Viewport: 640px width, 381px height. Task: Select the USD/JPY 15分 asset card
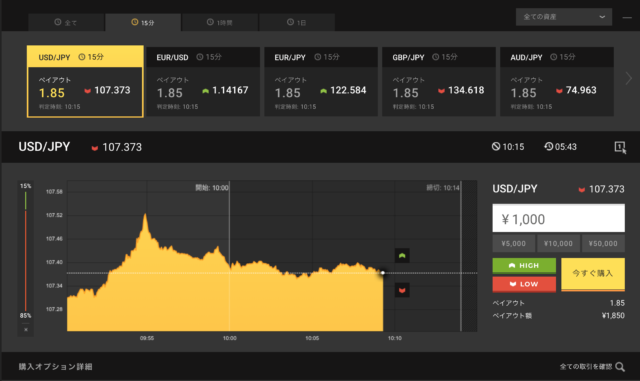pyautogui.click(x=85, y=82)
